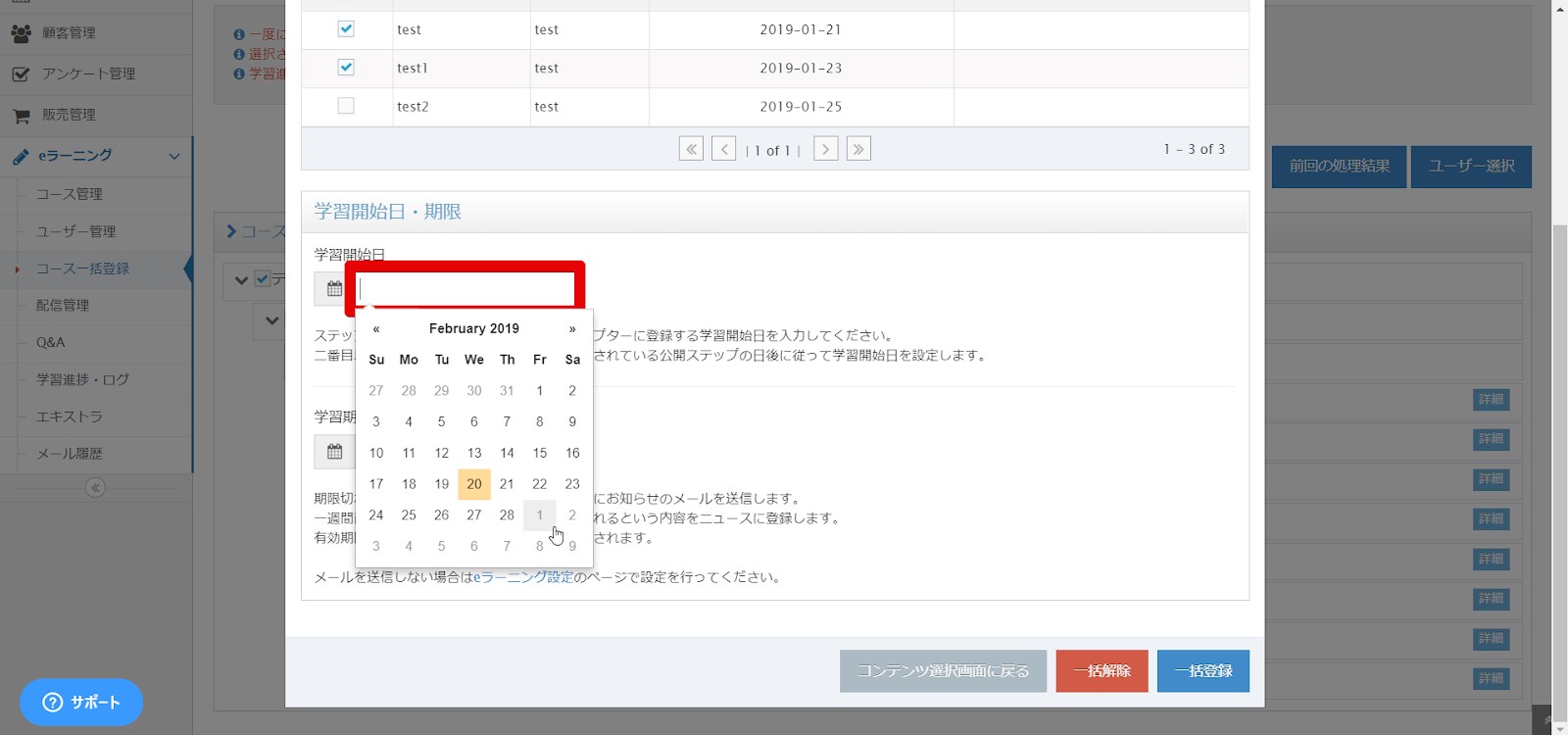Click ユーザー選択 button

pos(1471,167)
